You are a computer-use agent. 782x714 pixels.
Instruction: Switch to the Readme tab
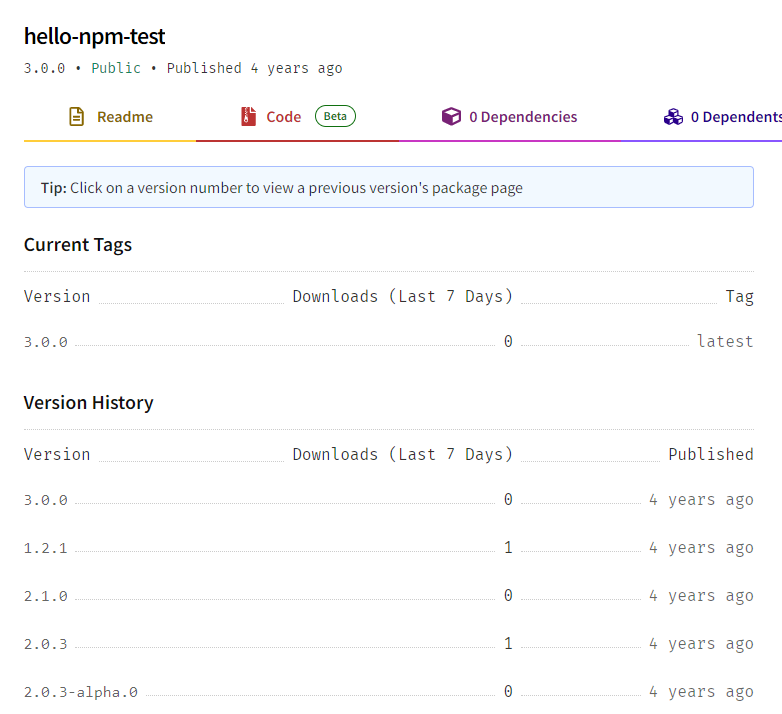coord(124,117)
